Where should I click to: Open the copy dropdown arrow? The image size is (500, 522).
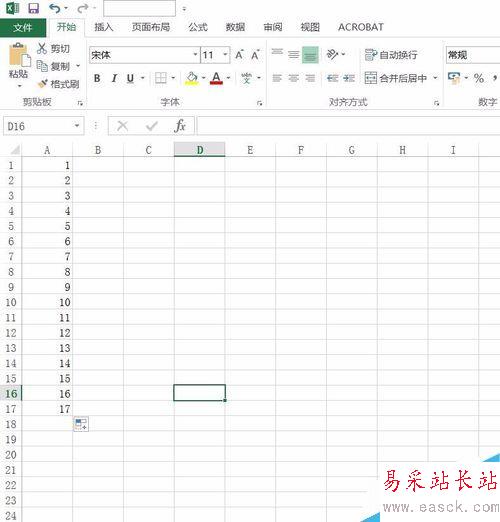point(78,66)
